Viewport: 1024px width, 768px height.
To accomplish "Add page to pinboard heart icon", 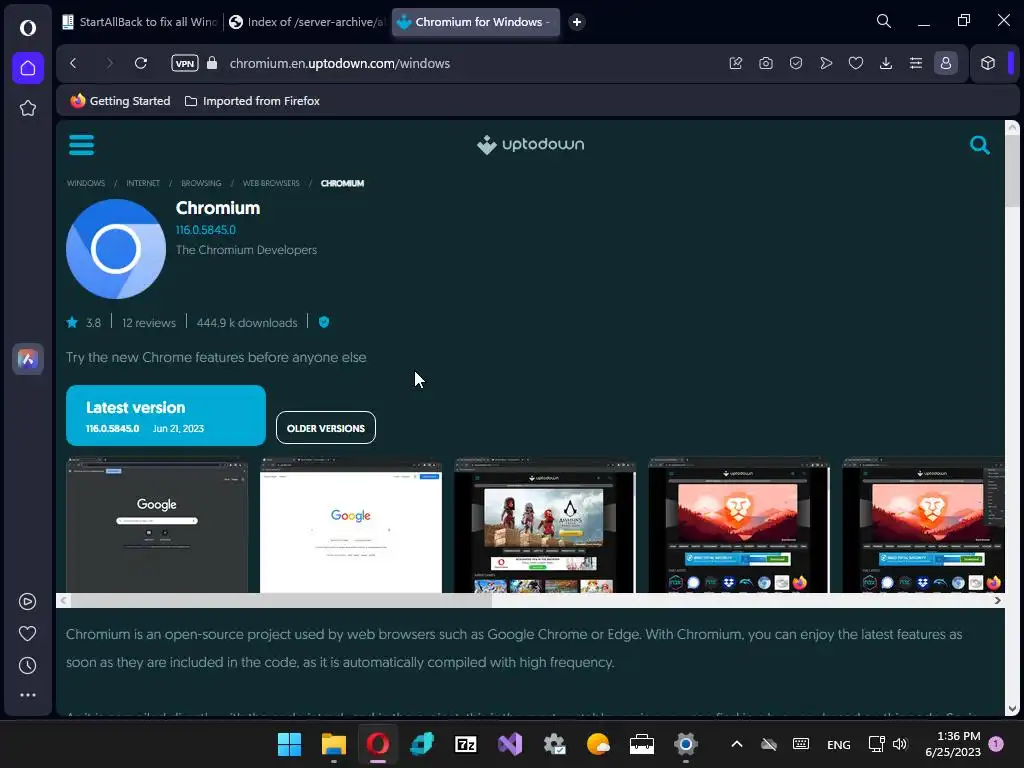I will click(856, 63).
